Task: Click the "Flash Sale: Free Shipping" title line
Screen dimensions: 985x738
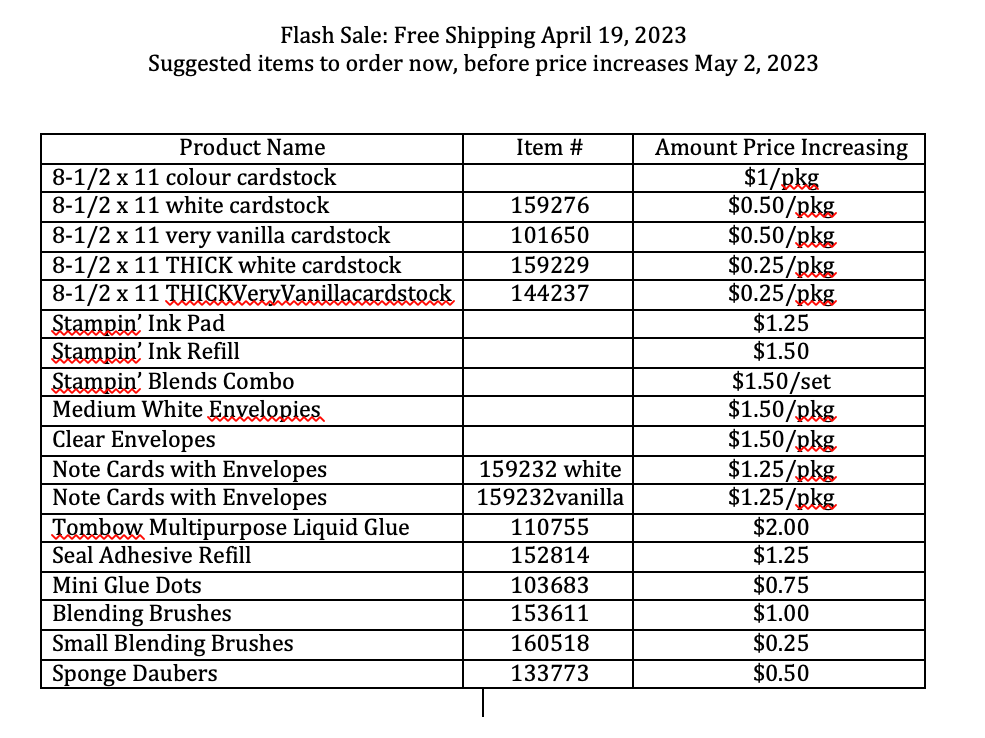Action: [x=483, y=36]
